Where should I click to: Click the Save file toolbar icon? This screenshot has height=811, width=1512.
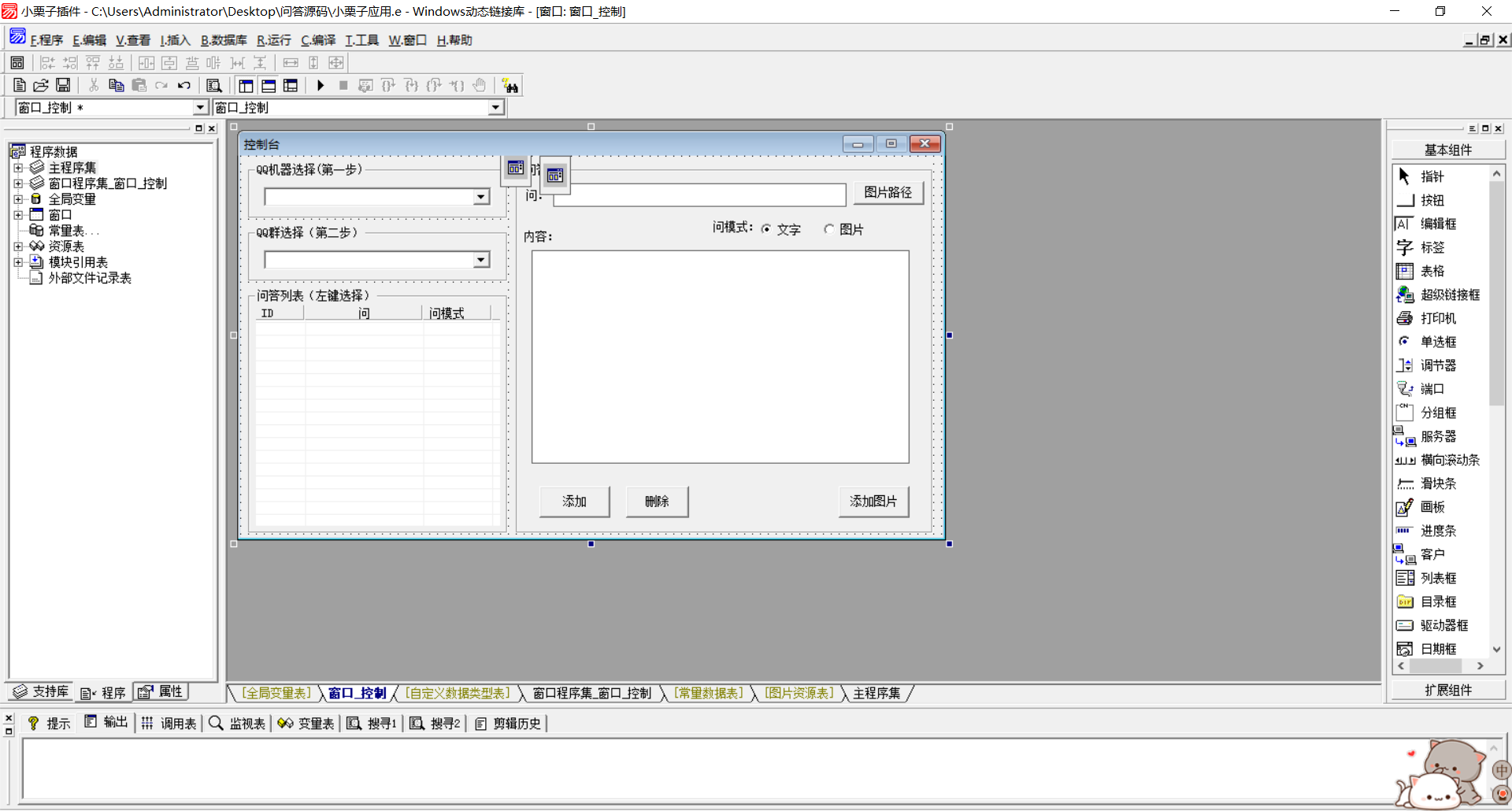(63, 85)
